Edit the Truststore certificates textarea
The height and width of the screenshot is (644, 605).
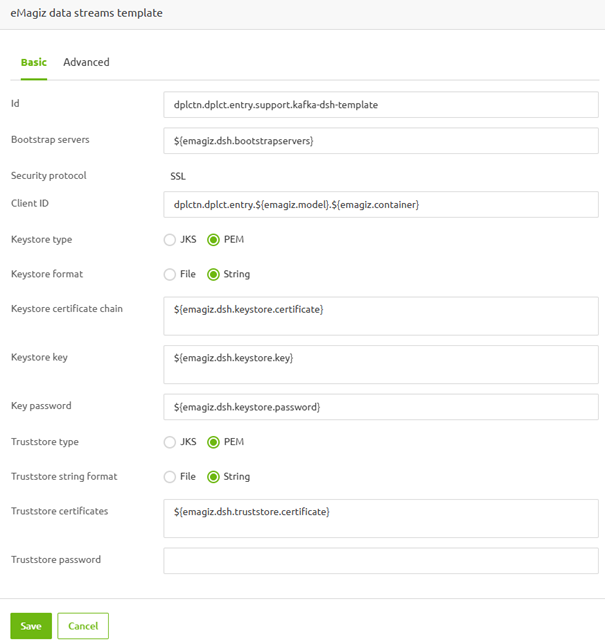[381, 519]
